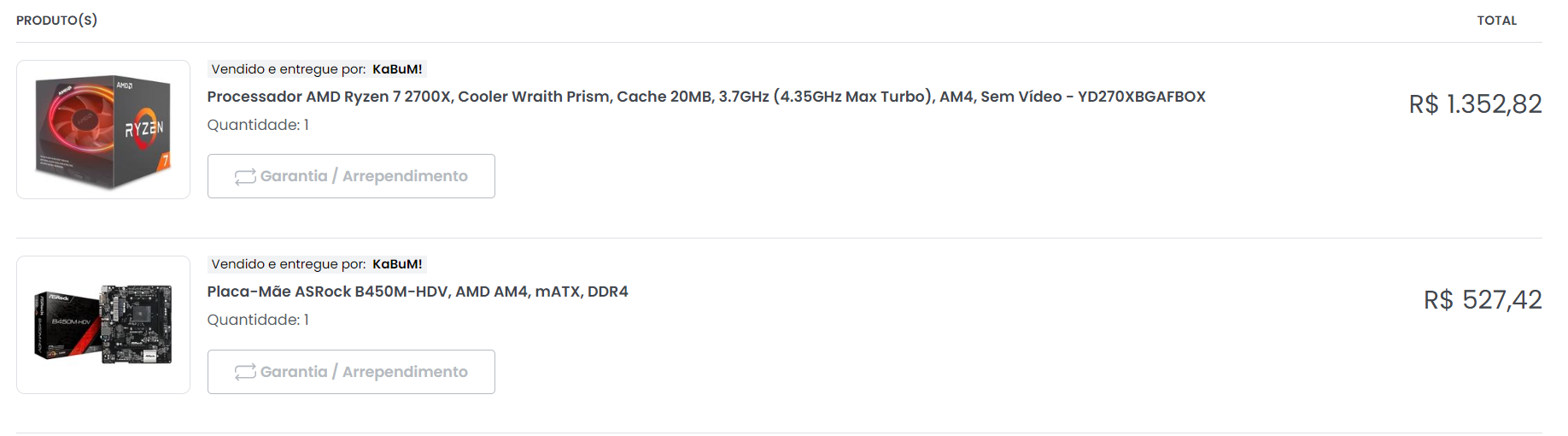1568x436 pixels.
Task: Click the KaBuM! seller name above the Ryzen processor
Action: click(x=397, y=69)
